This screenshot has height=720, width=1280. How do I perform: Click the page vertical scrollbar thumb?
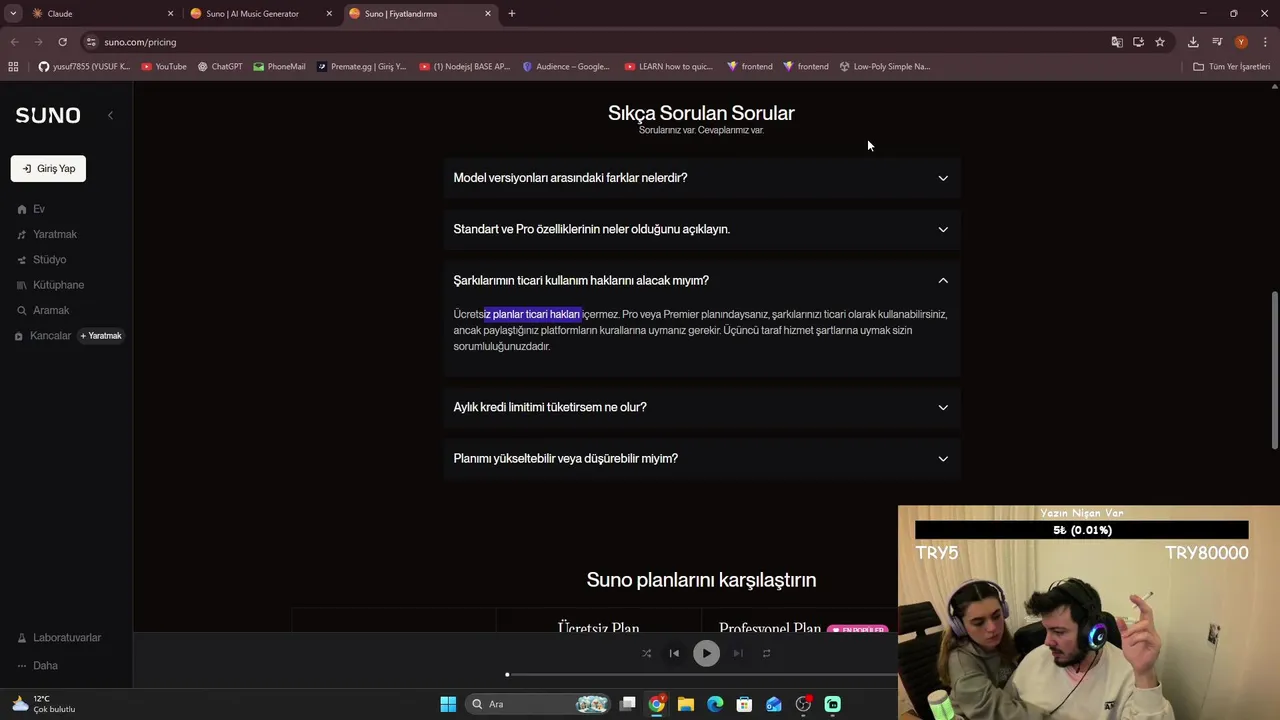pyautogui.click(x=1274, y=370)
